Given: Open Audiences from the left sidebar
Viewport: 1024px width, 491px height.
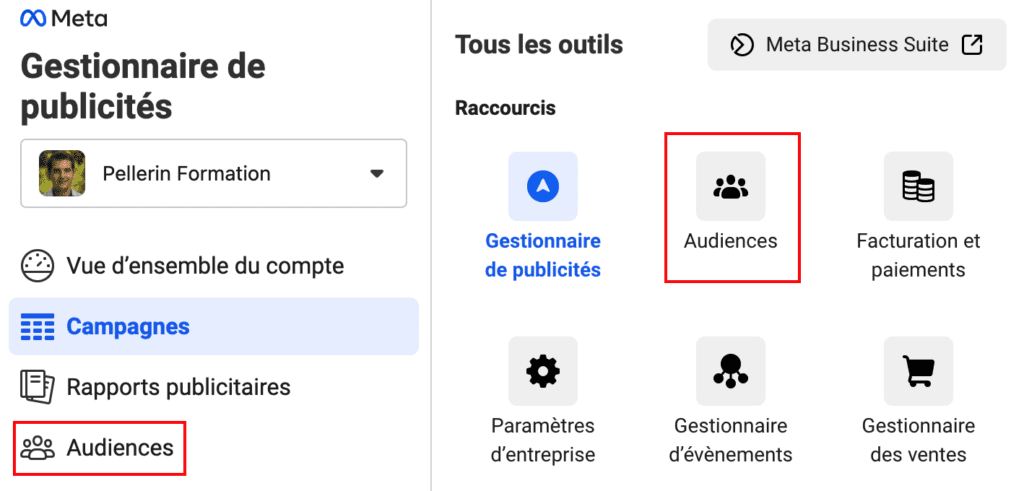Looking at the screenshot, I should point(120,447).
